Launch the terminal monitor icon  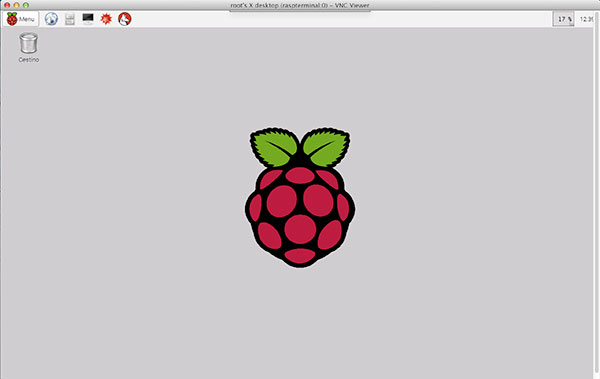click(x=88, y=18)
